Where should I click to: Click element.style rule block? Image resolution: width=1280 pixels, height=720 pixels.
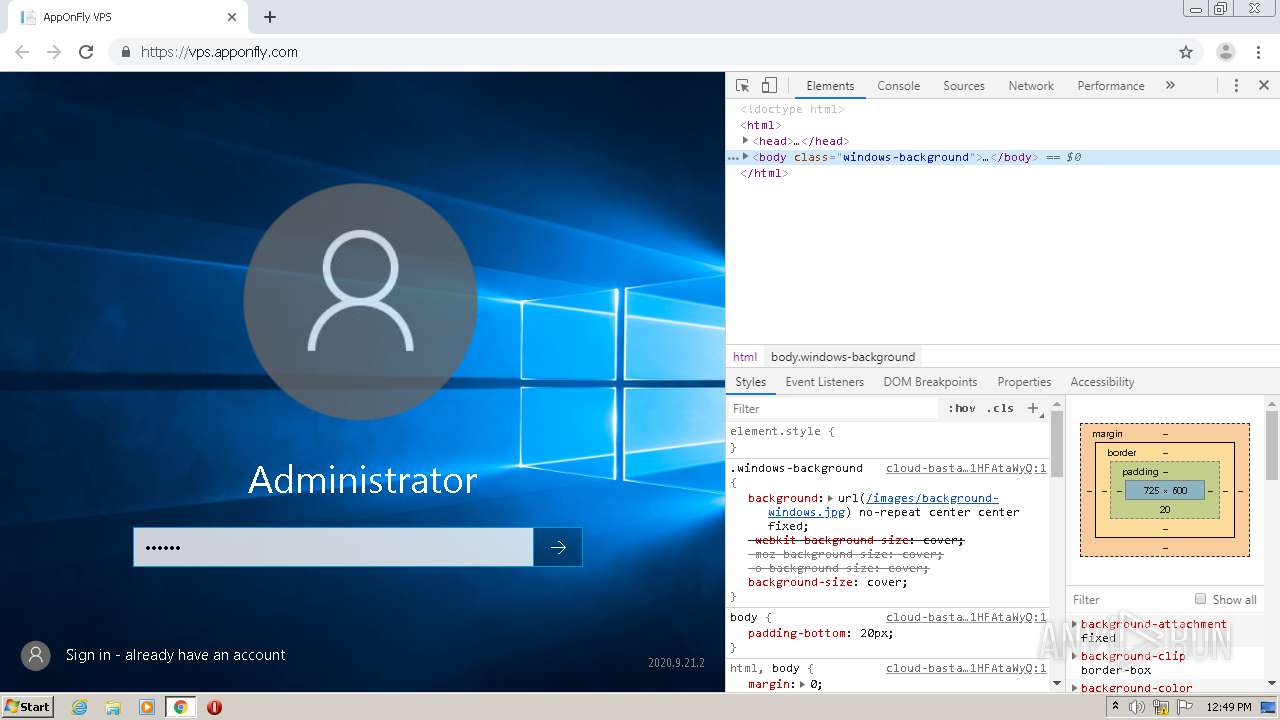pos(888,439)
